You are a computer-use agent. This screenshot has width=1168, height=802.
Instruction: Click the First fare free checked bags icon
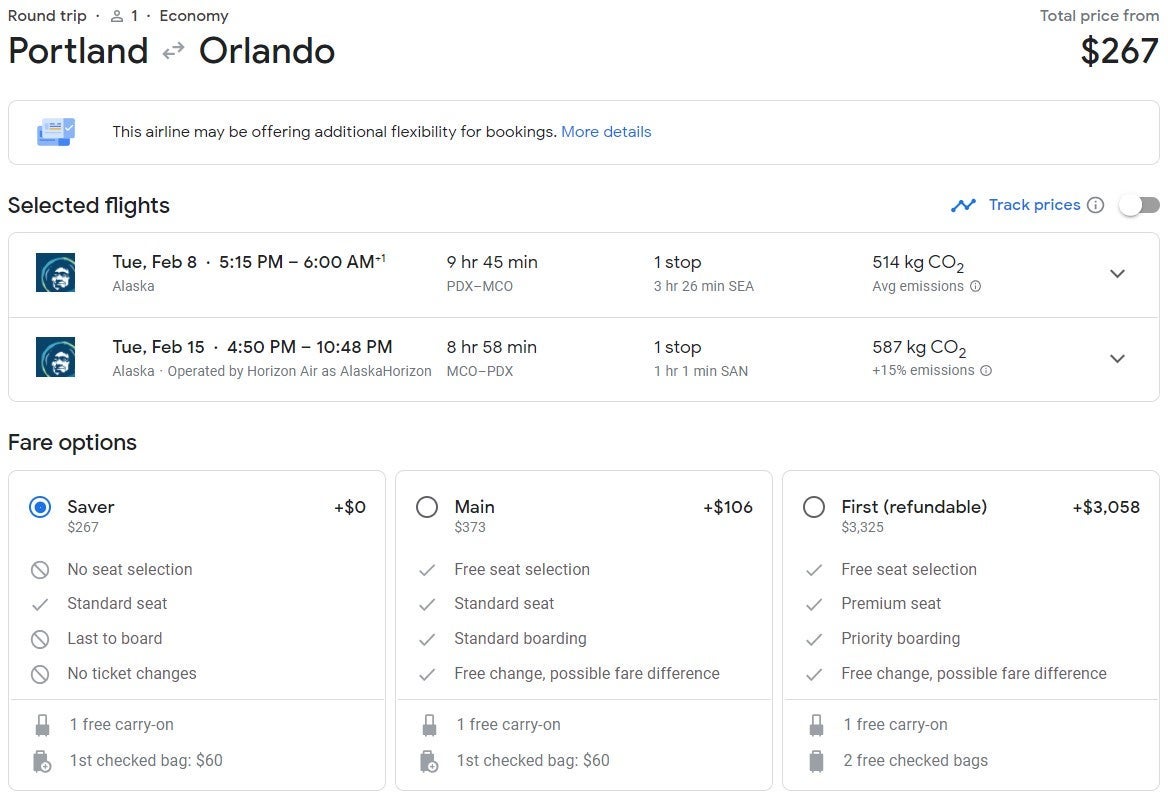pos(816,761)
